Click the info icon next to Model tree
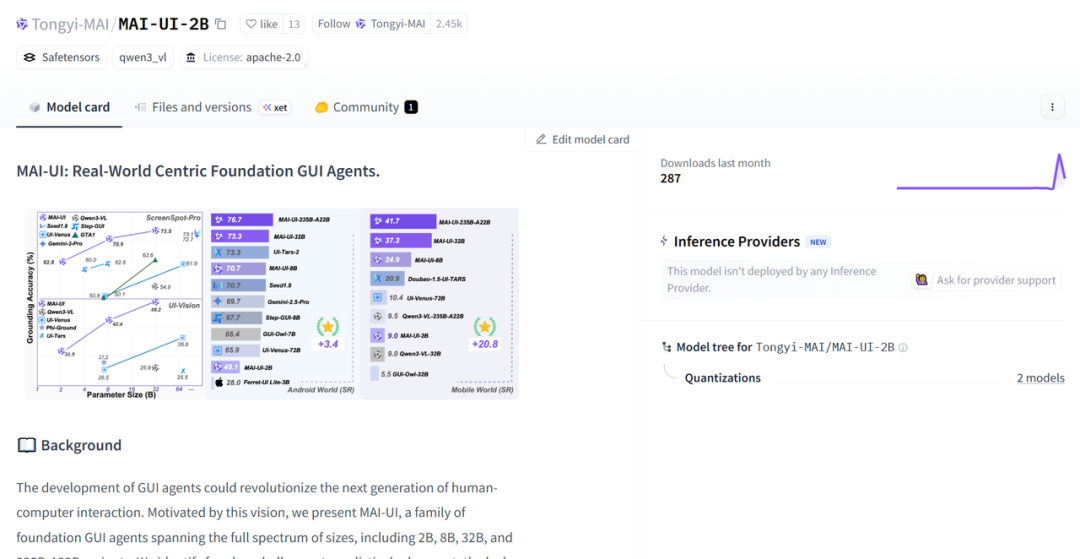This screenshot has height=559, width=1080. pos(903,348)
